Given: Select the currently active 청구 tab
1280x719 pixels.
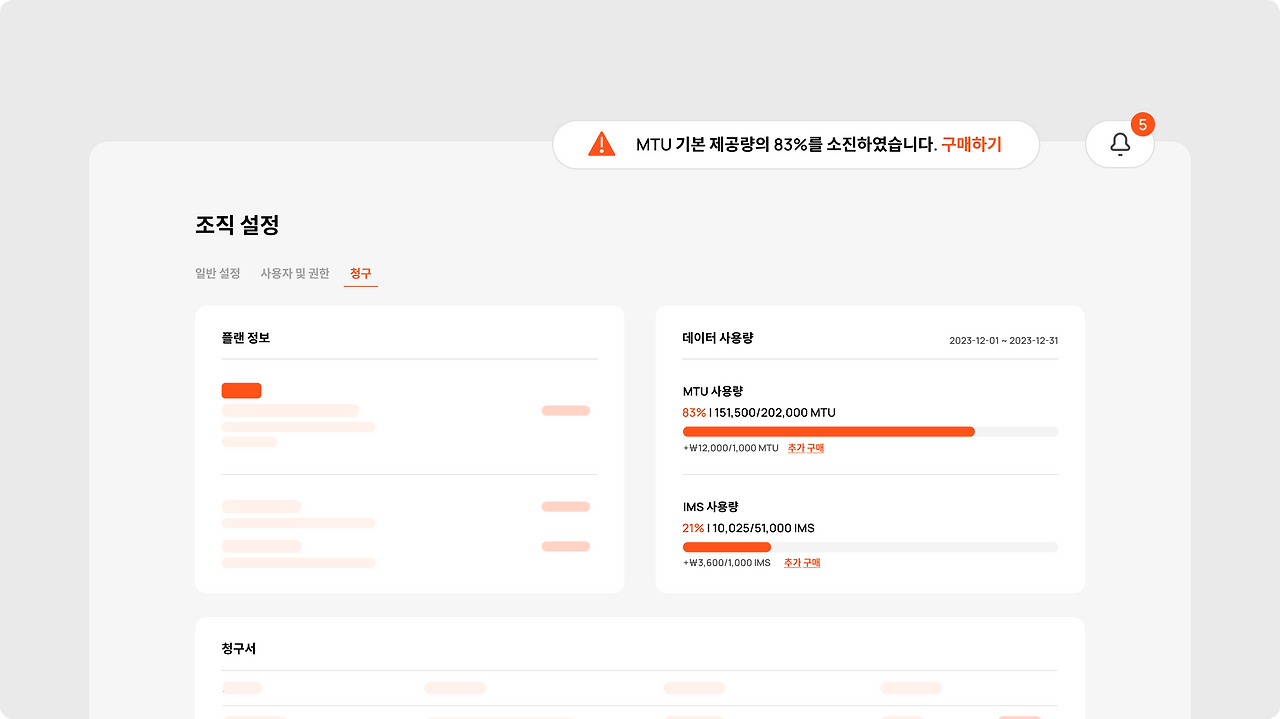Looking at the screenshot, I should 360,272.
